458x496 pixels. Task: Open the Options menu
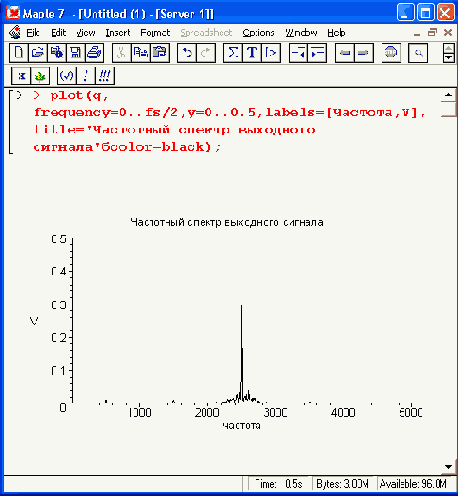[258, 33]
